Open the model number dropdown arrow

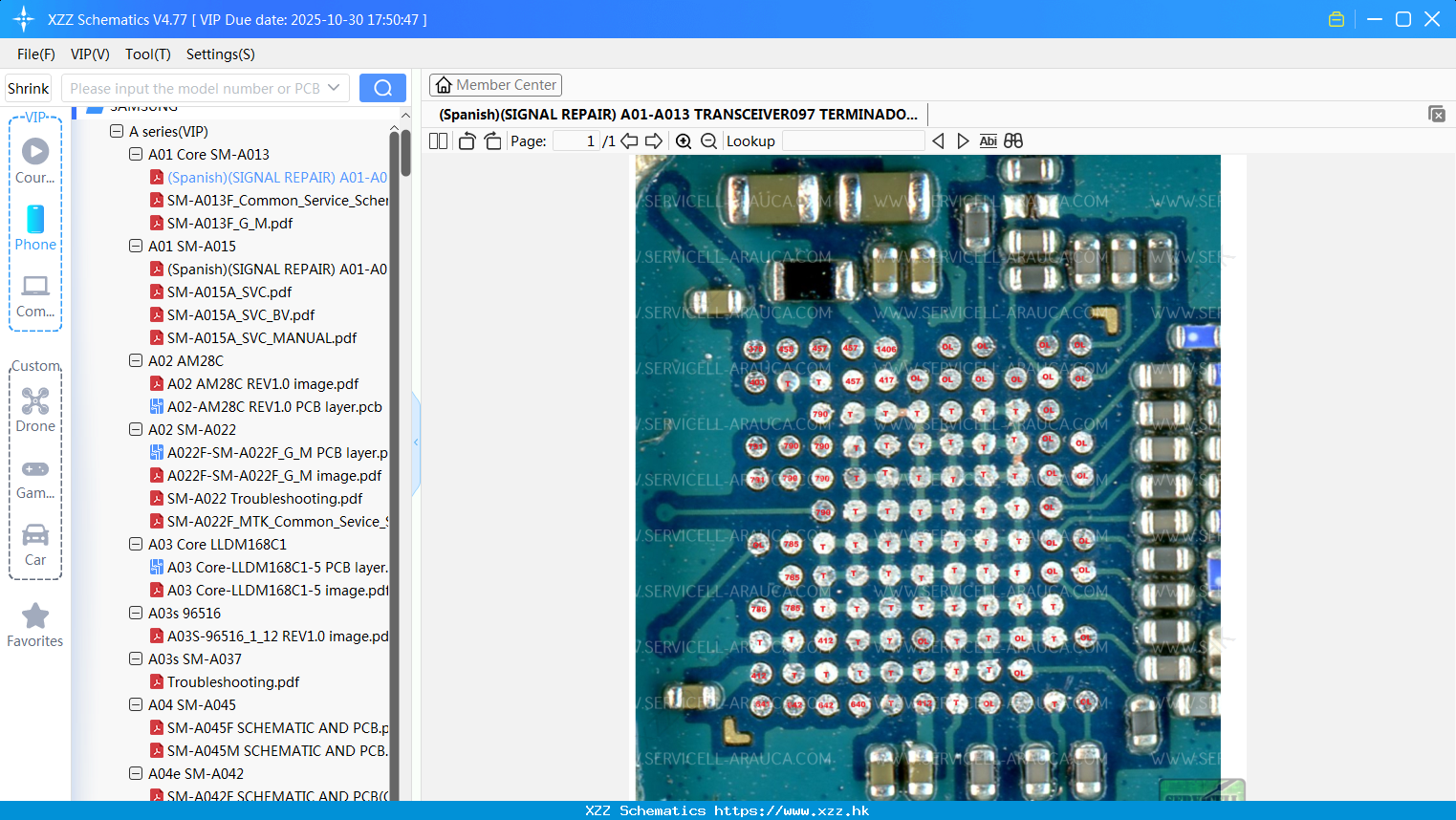(x=334, y=88)
